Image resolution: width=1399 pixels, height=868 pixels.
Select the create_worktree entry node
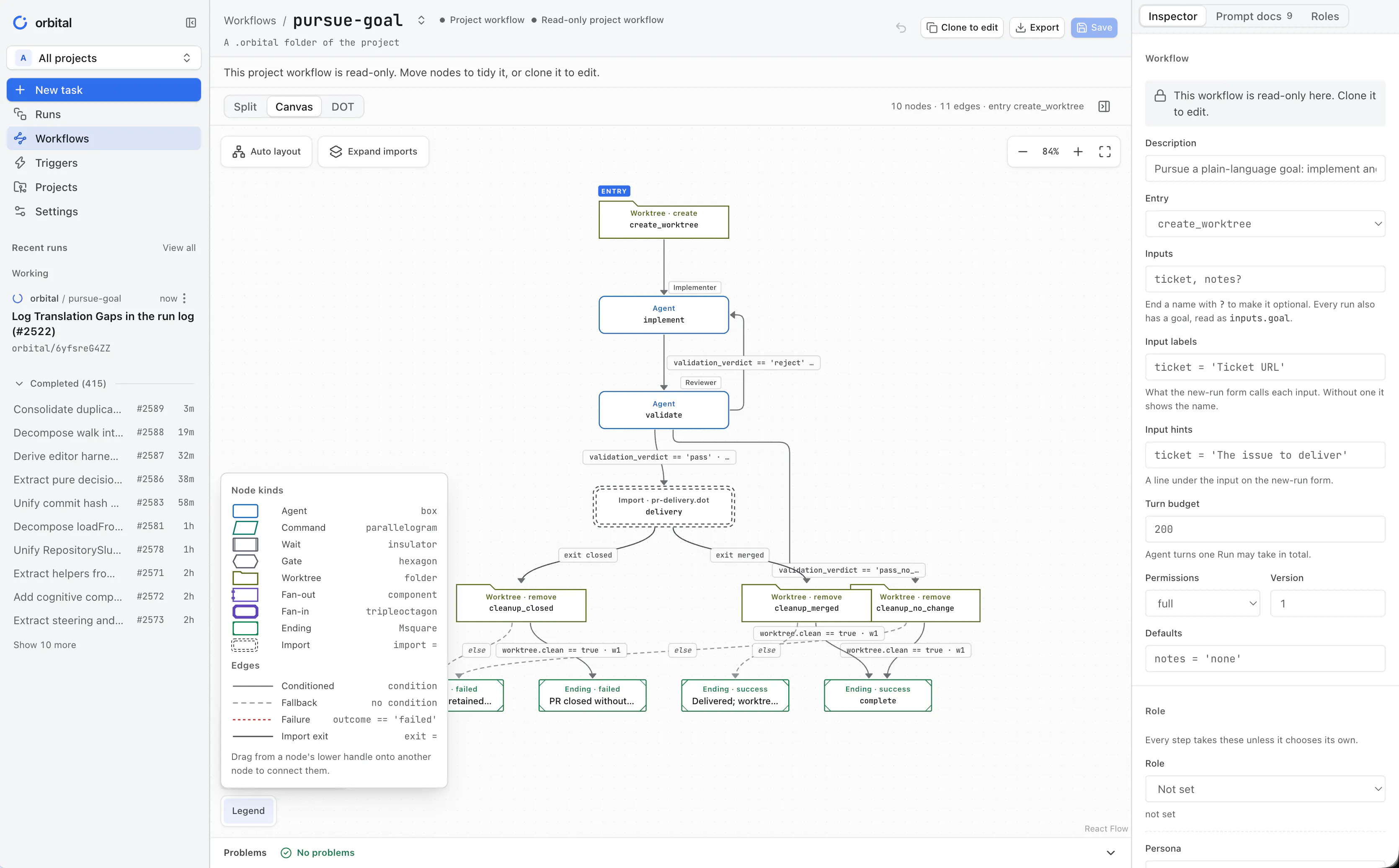[664, 221]
